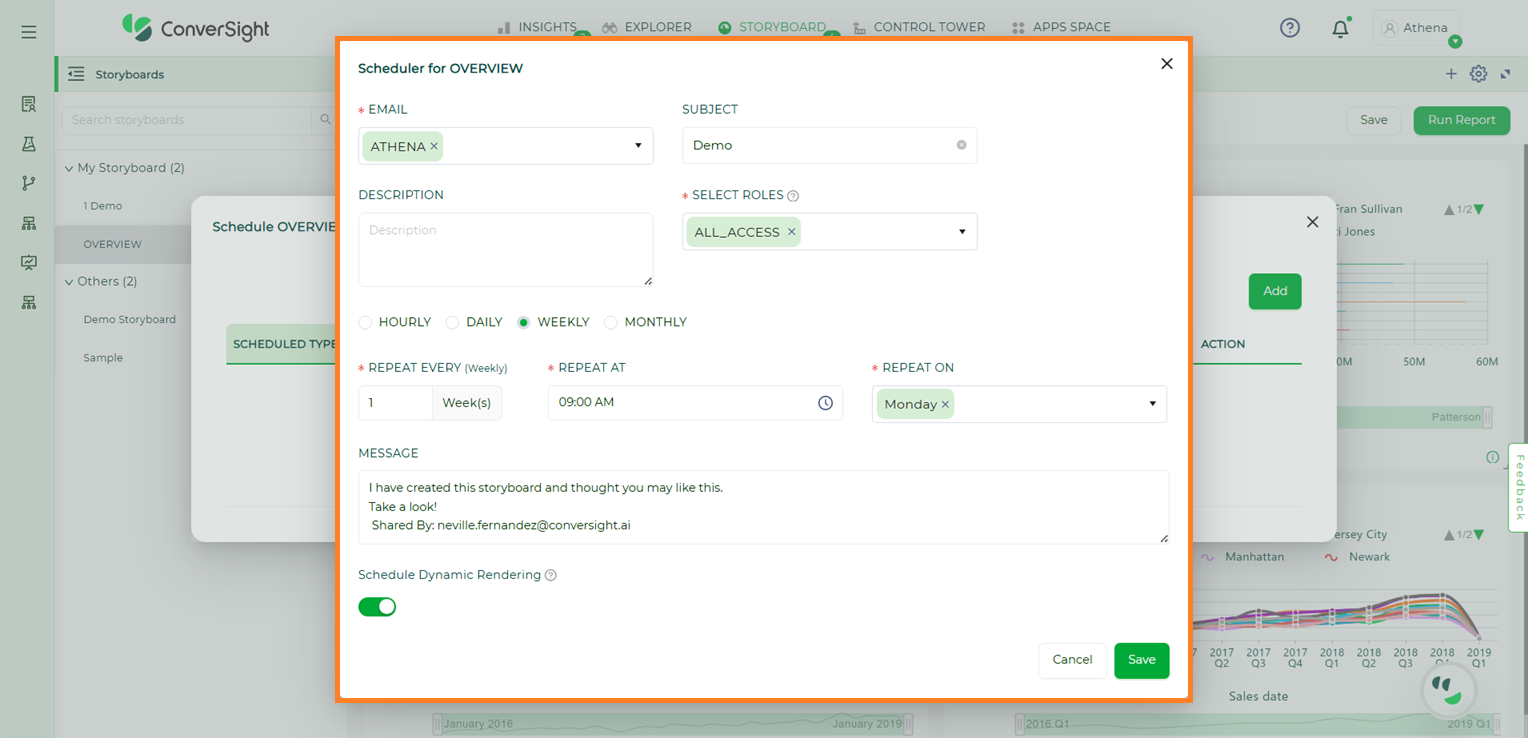The image size is (1528, 738).
Task: Click the REPEAT AT time field
Action: [695, 403]
